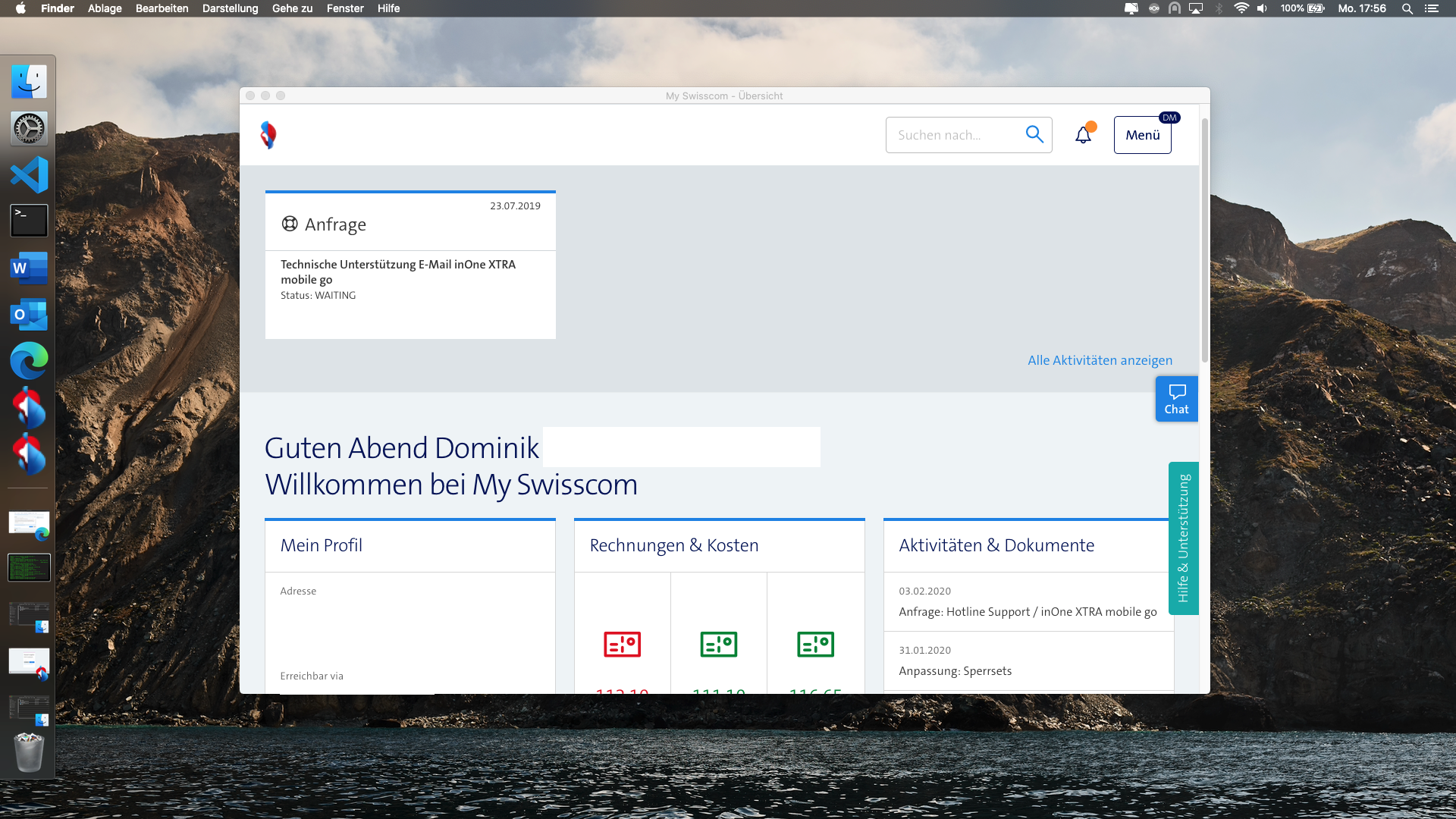Image resolution: width=1456 pixels, height=819 pixels.
Task: Launch Microsoft Word from Dock
Action: [29, 268]
